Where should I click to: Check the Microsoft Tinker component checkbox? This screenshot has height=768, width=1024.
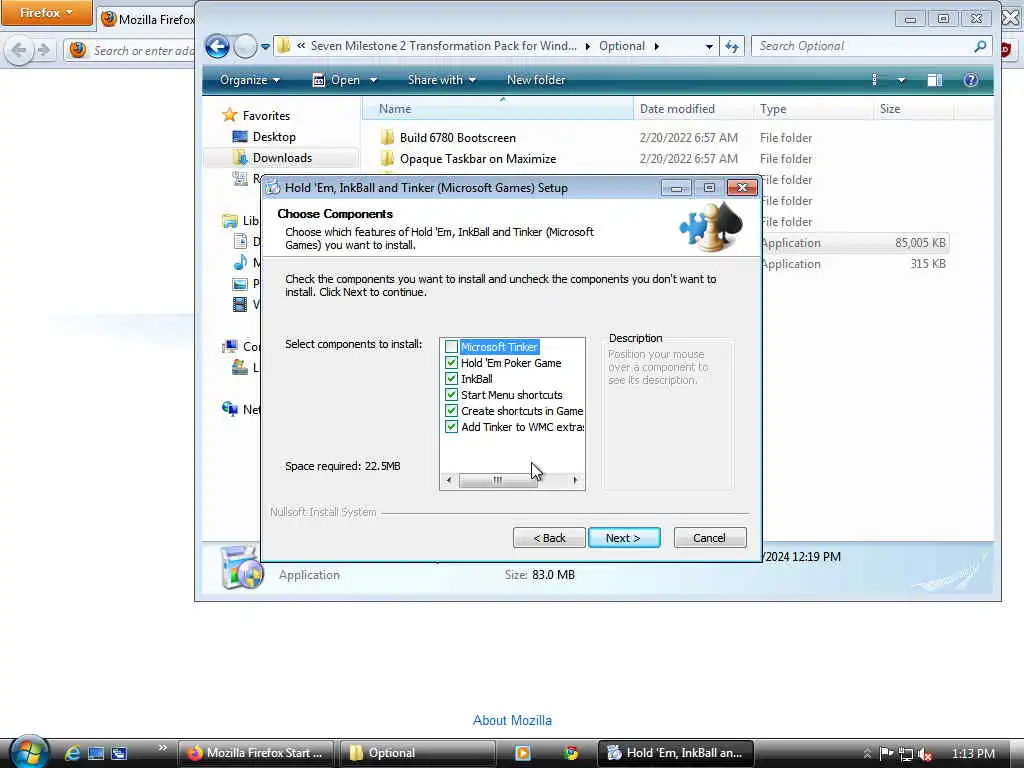(451, 347)
